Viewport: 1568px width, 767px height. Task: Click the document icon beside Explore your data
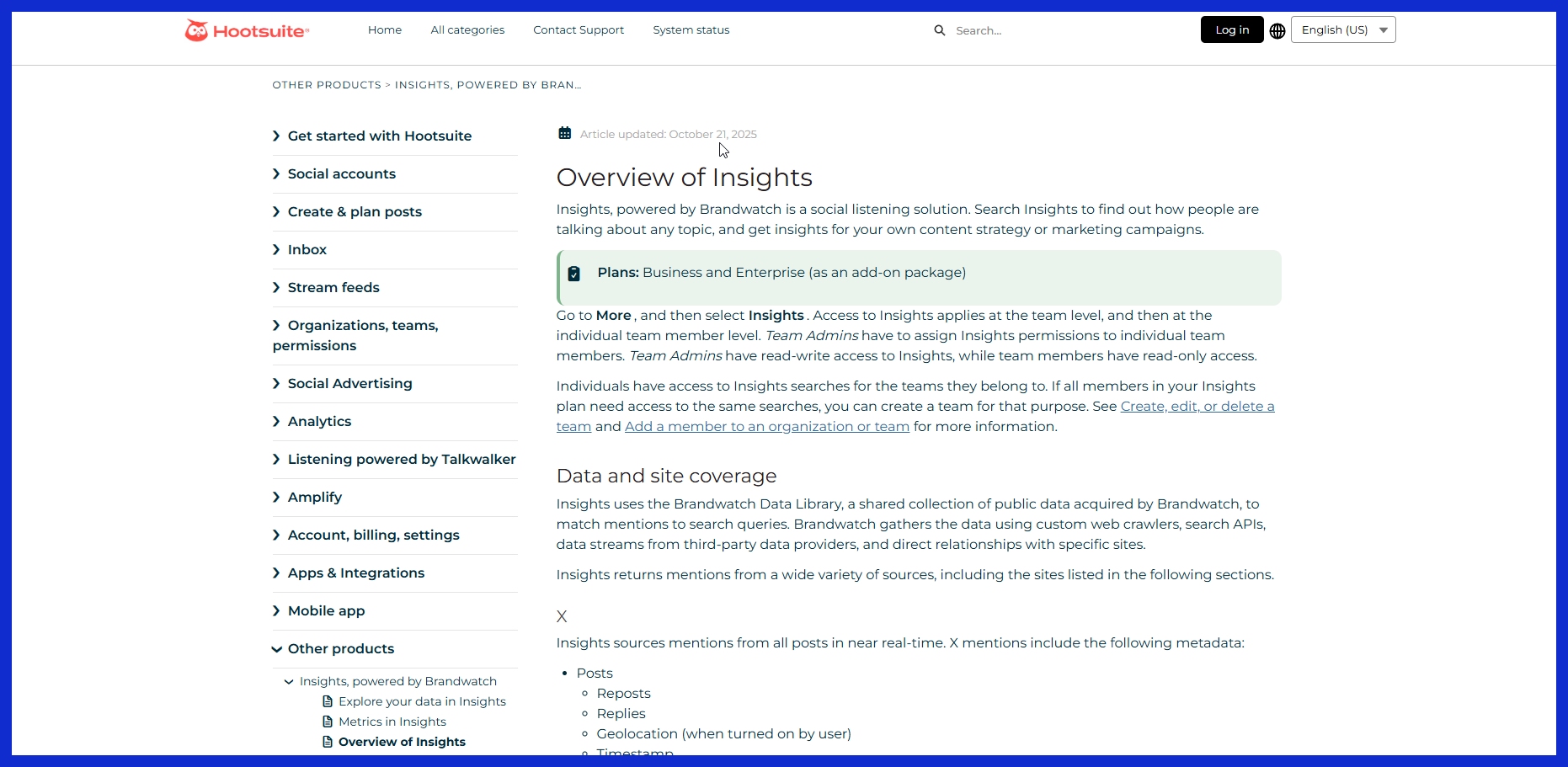coord(328,700)
